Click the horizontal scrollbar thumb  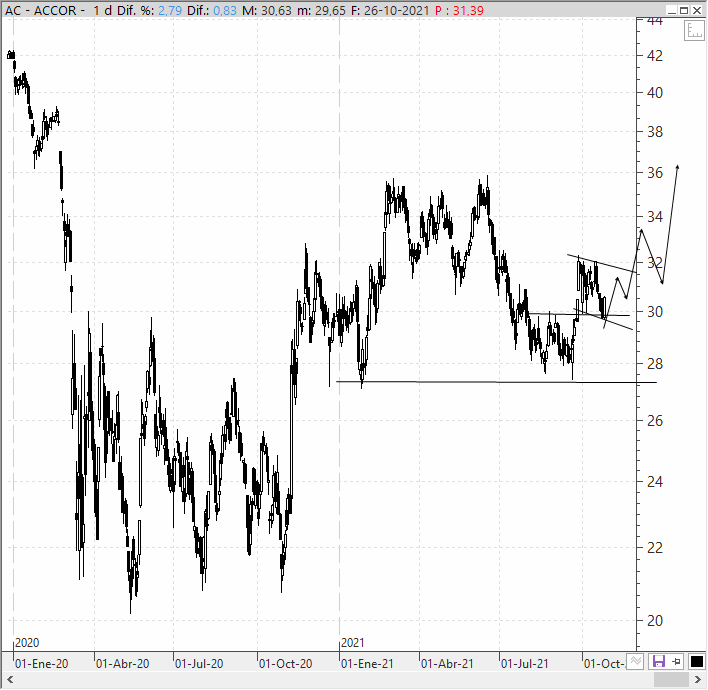click(671, 680)
